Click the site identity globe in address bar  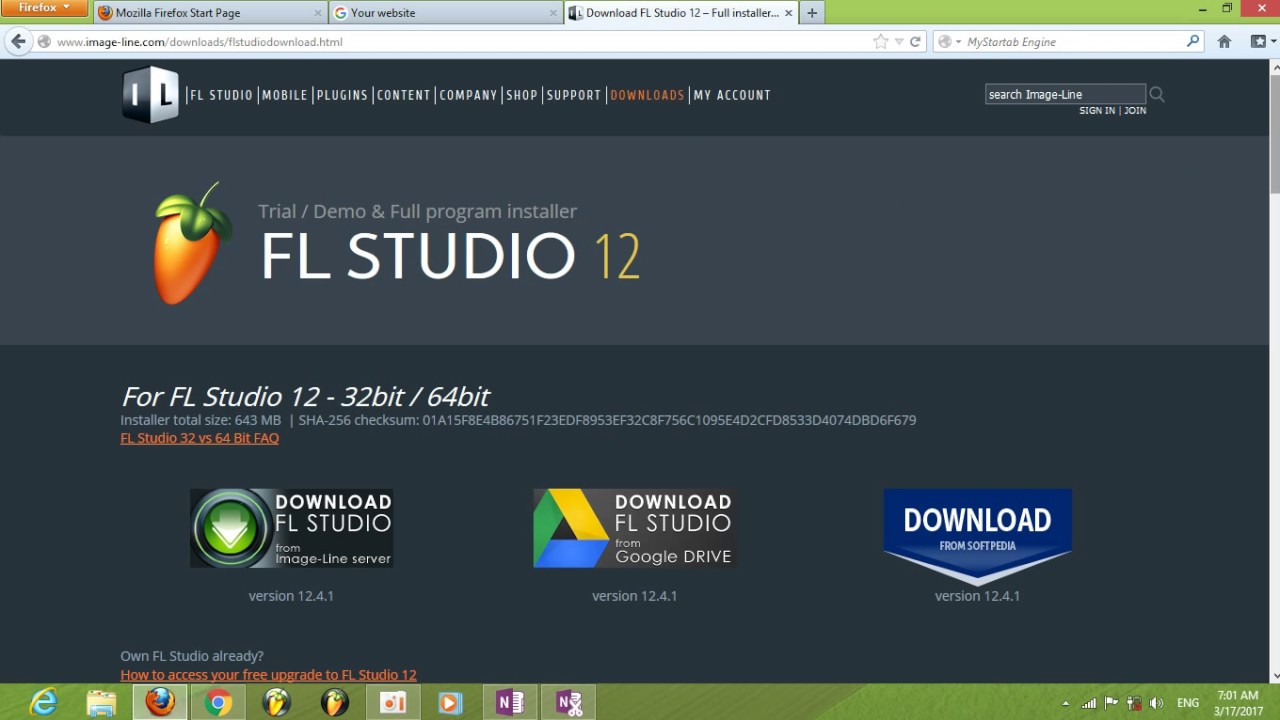(x=44, y=42)
